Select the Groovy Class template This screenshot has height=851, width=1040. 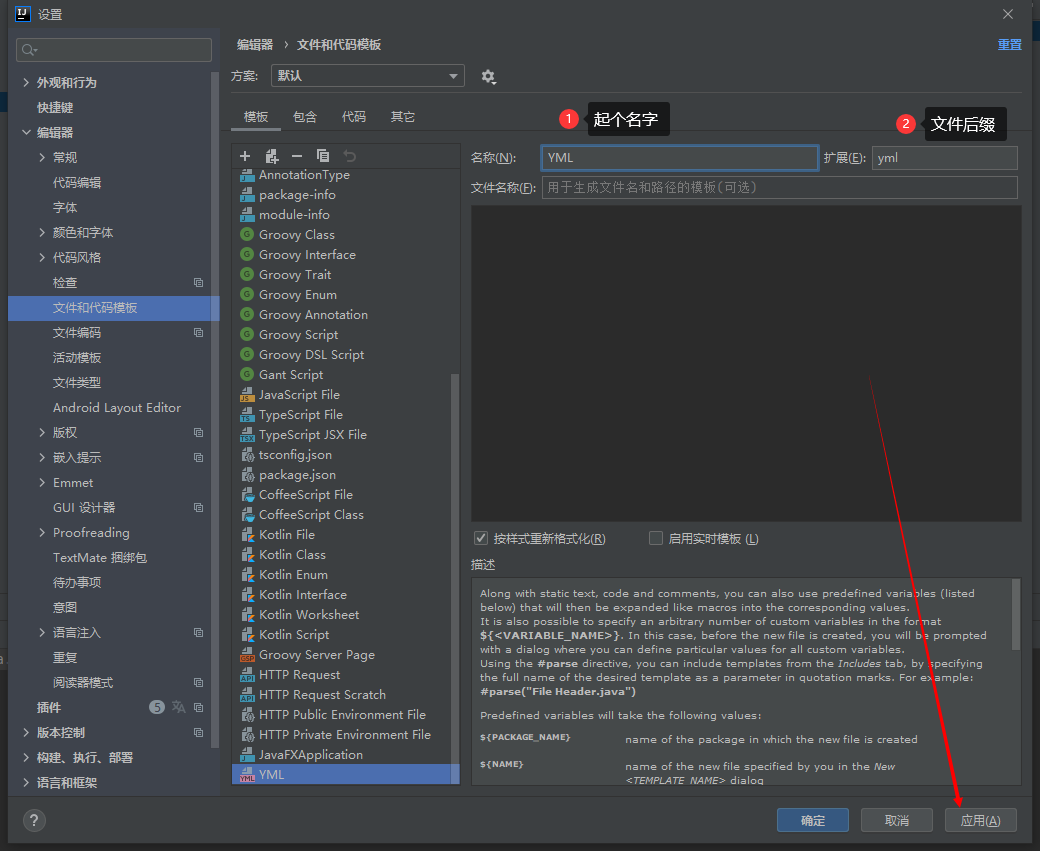point(296,235)
